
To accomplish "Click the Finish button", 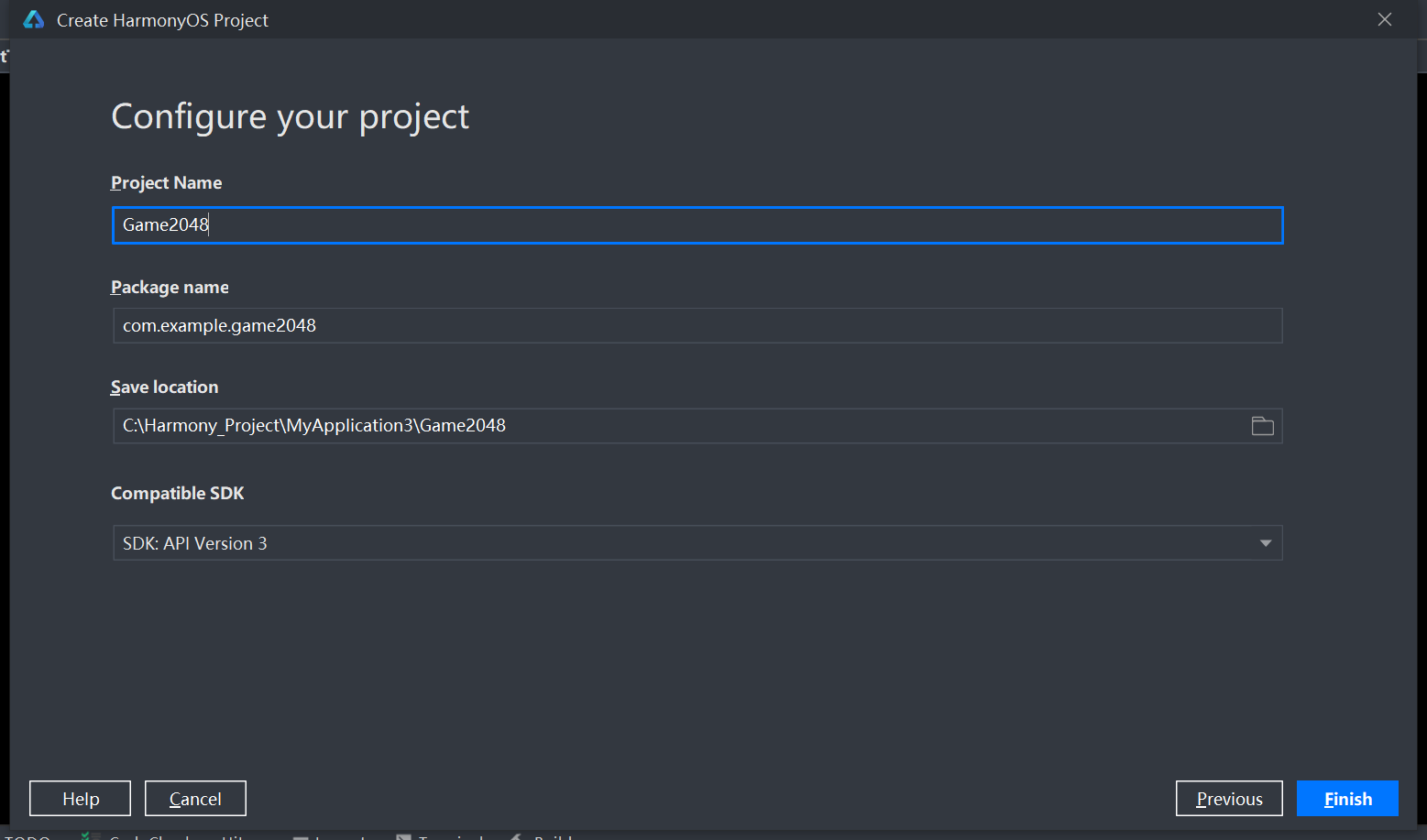I will (x=1347, y=799).
